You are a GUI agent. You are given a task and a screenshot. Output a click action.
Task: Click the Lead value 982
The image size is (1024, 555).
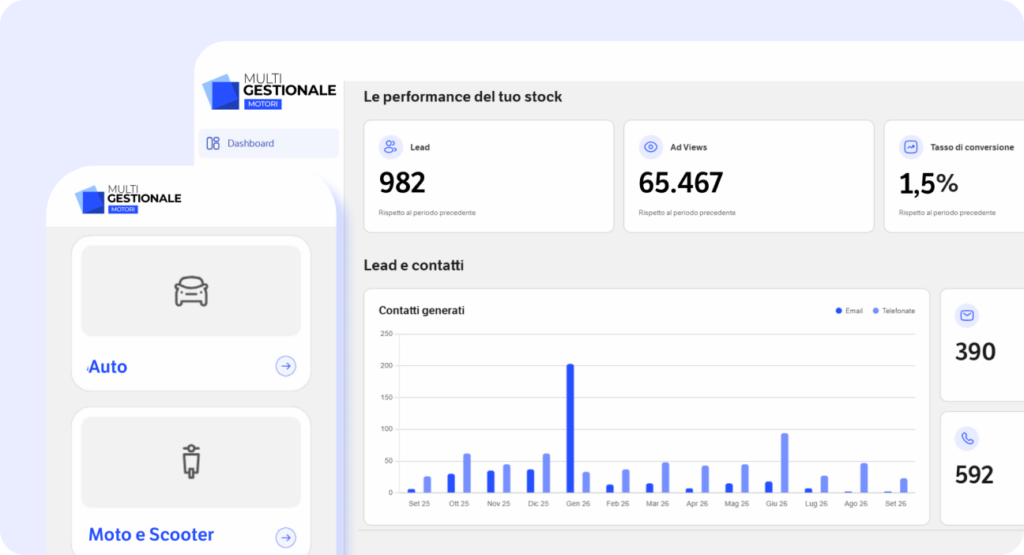click(x=402, y=183)
